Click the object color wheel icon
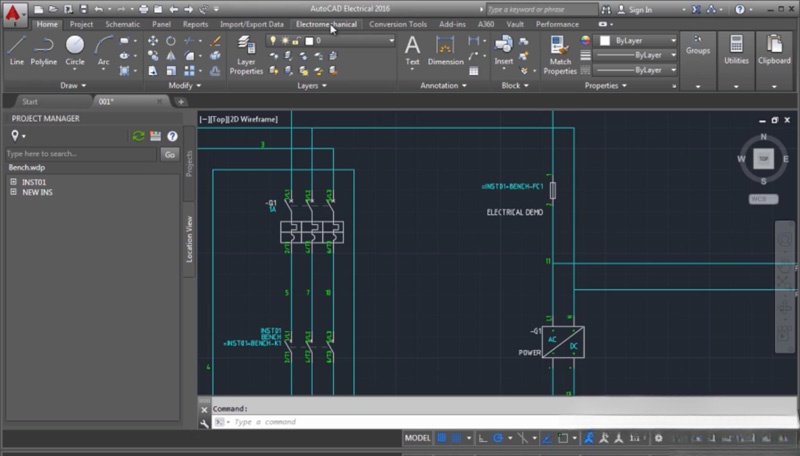800x456 pixels. point(585,40)
